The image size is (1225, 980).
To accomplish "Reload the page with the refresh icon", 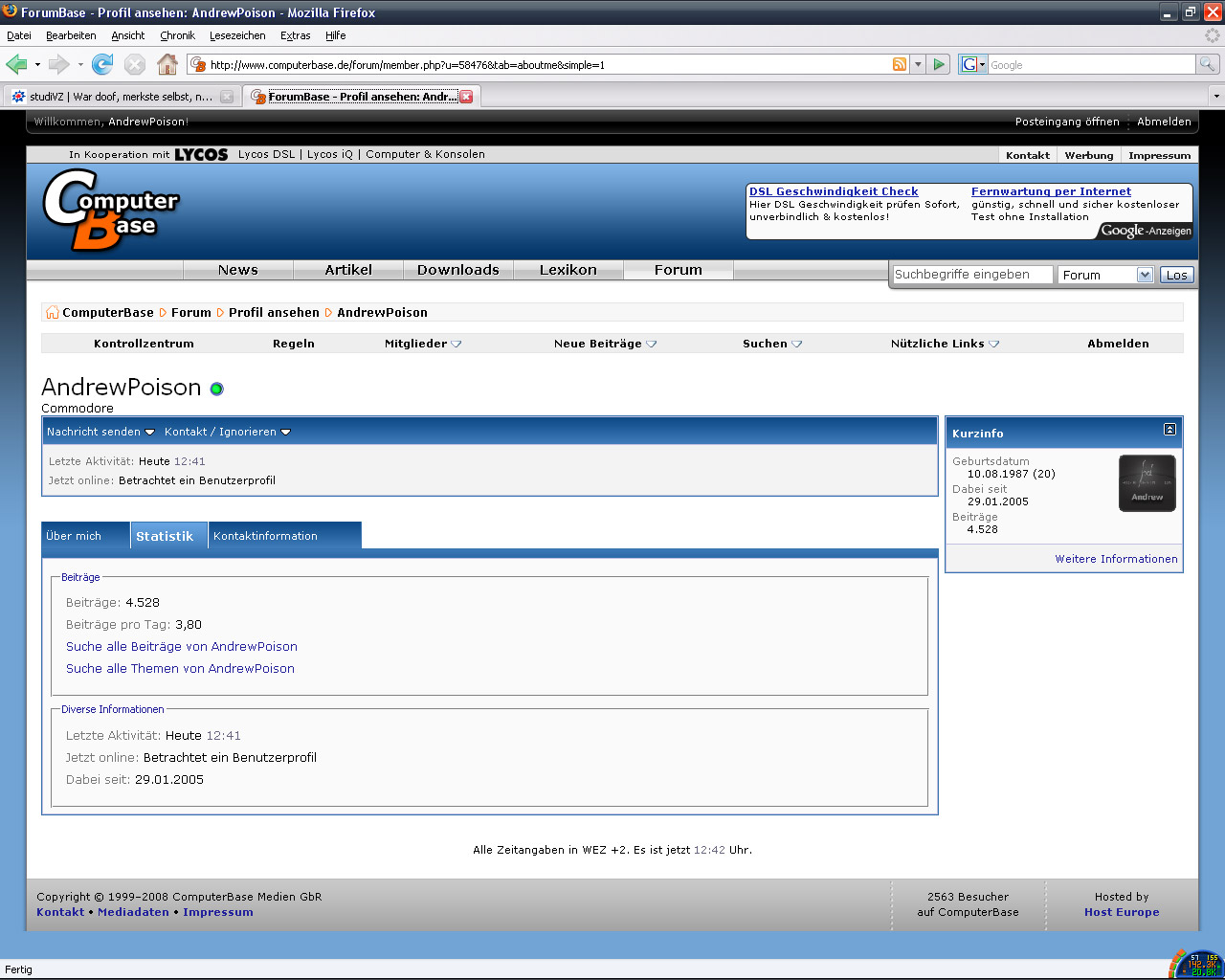I will (102, 64).
